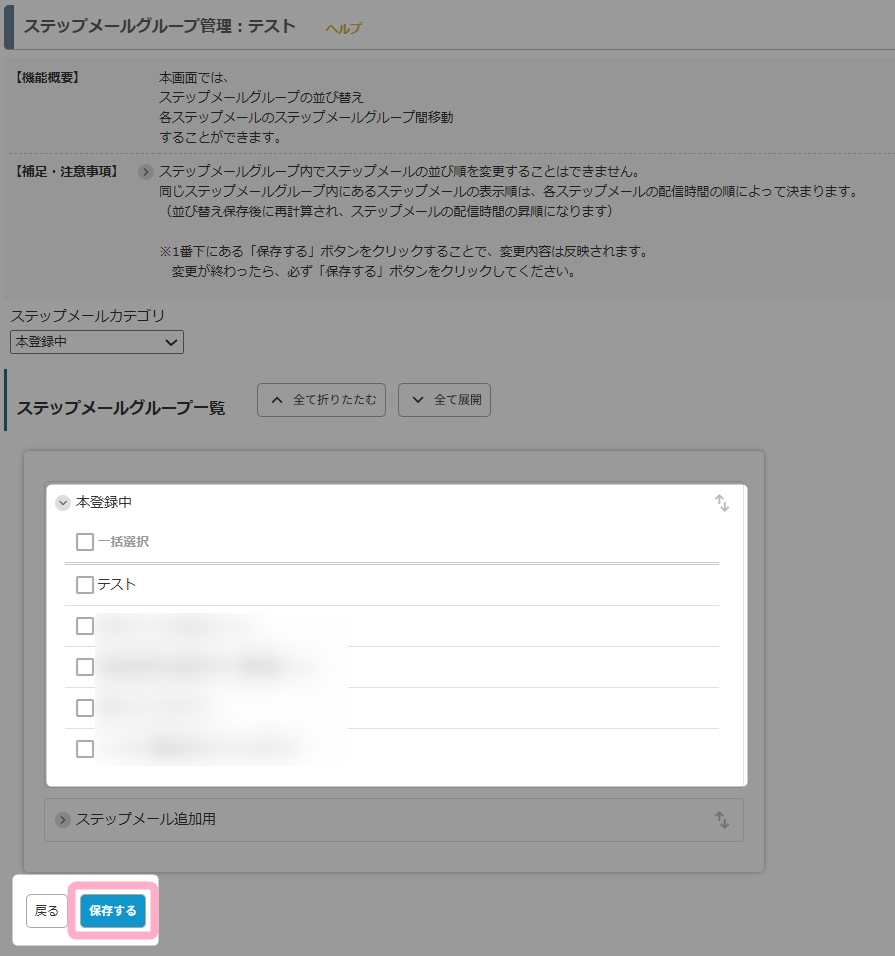
Task: Save changes with the 保存する button
Action: (113, 911)
